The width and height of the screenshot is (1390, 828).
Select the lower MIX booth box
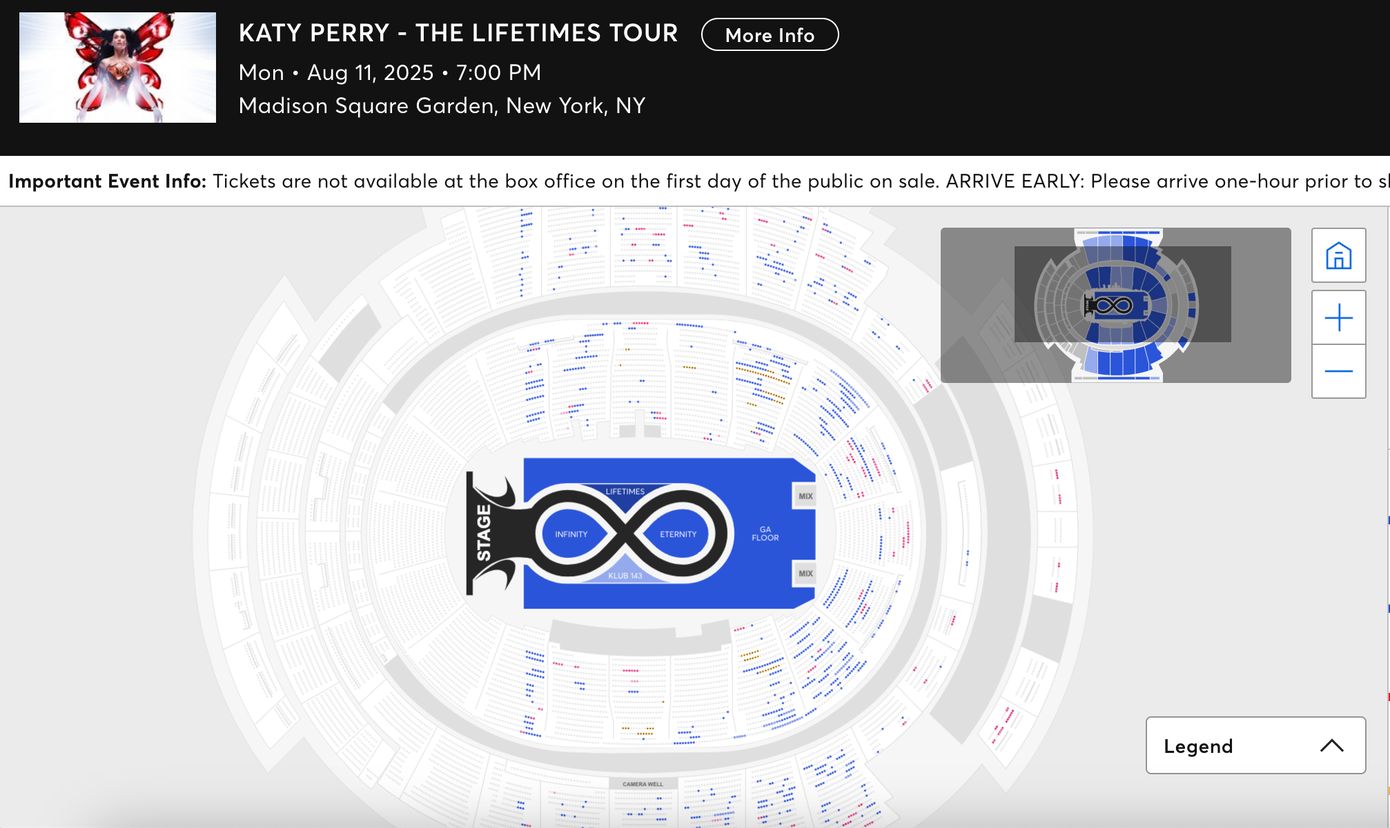805,573
